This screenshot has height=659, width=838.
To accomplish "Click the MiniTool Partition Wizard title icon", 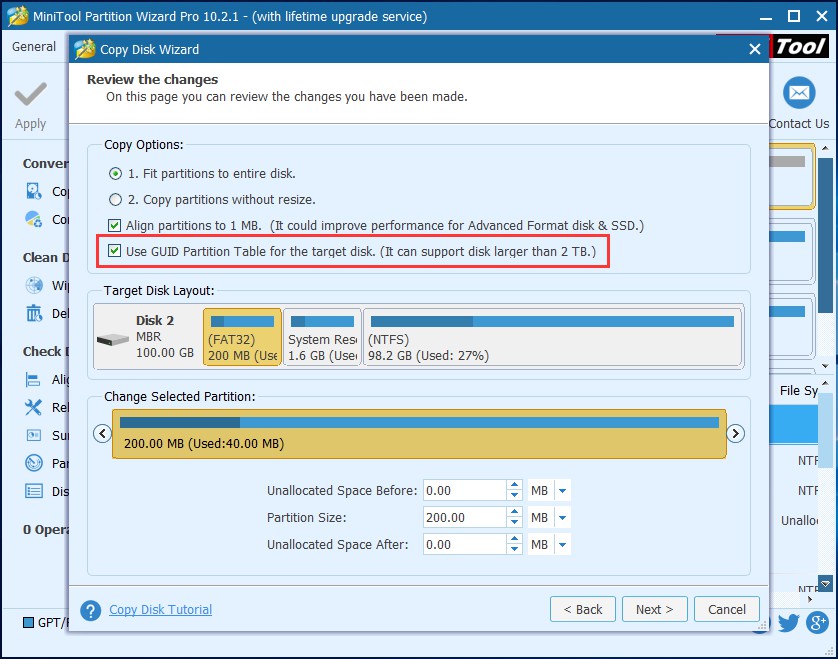I will click(x=17, y=16).
